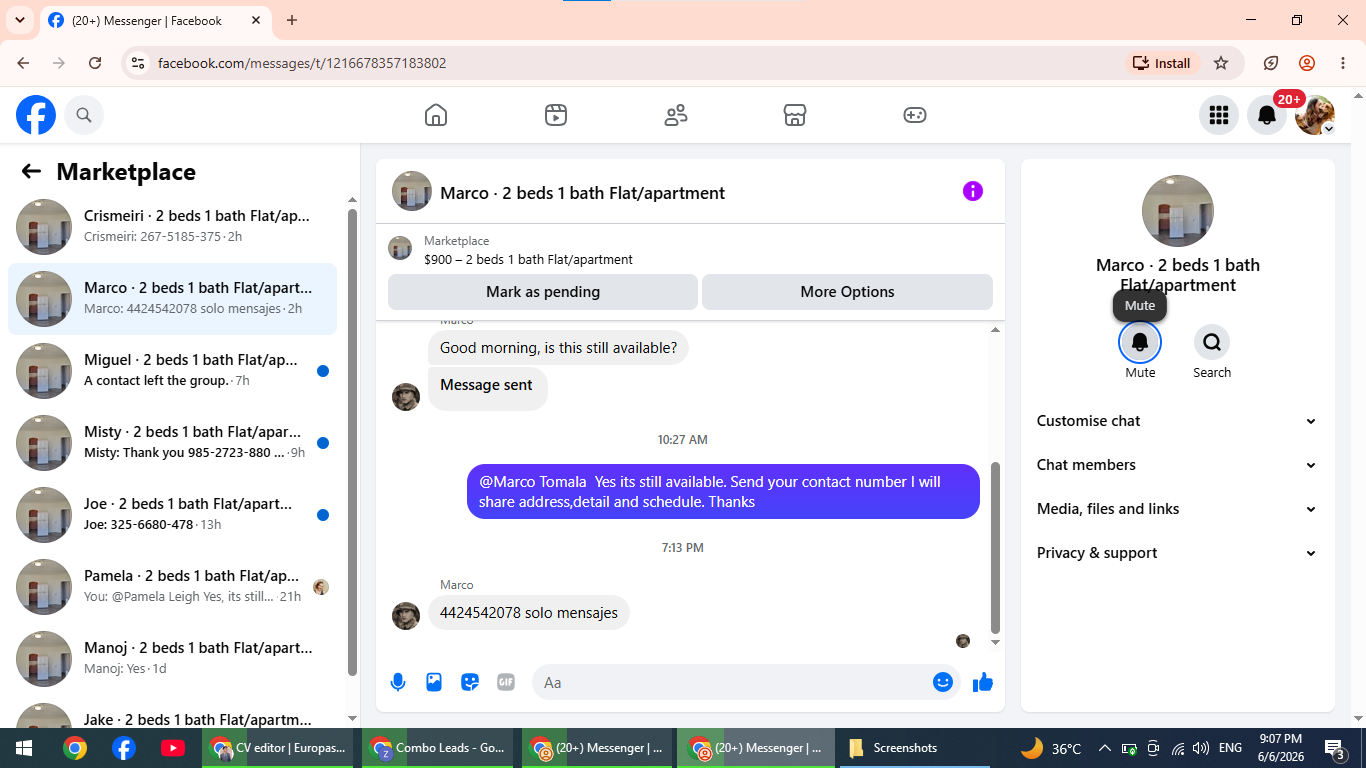The height and width of the screenshot is (768, 1366).
Task: Click More Options button
Action: coord(847,292)
